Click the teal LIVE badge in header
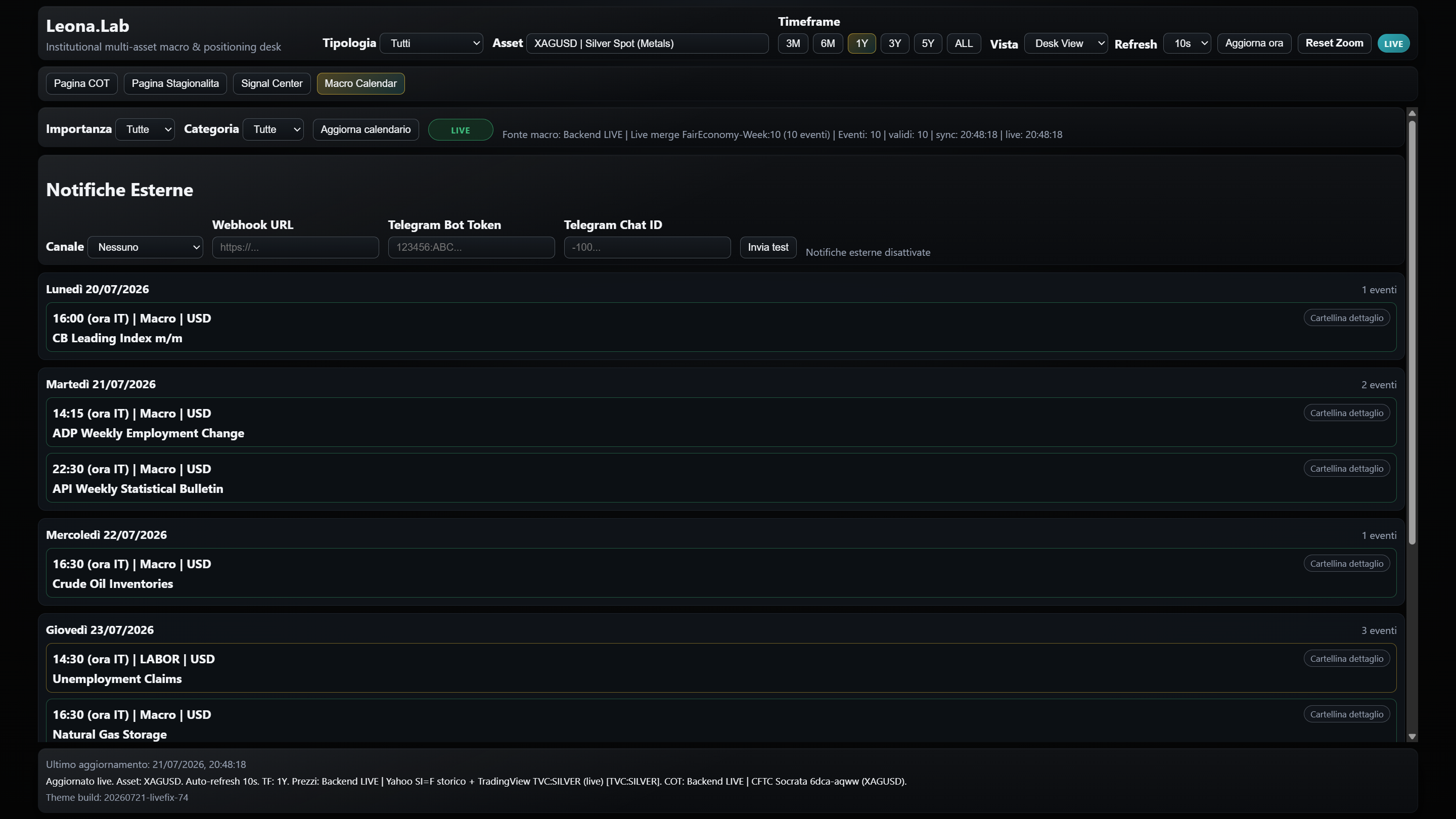The image size is (1456, 819). tap(1393, 43)
